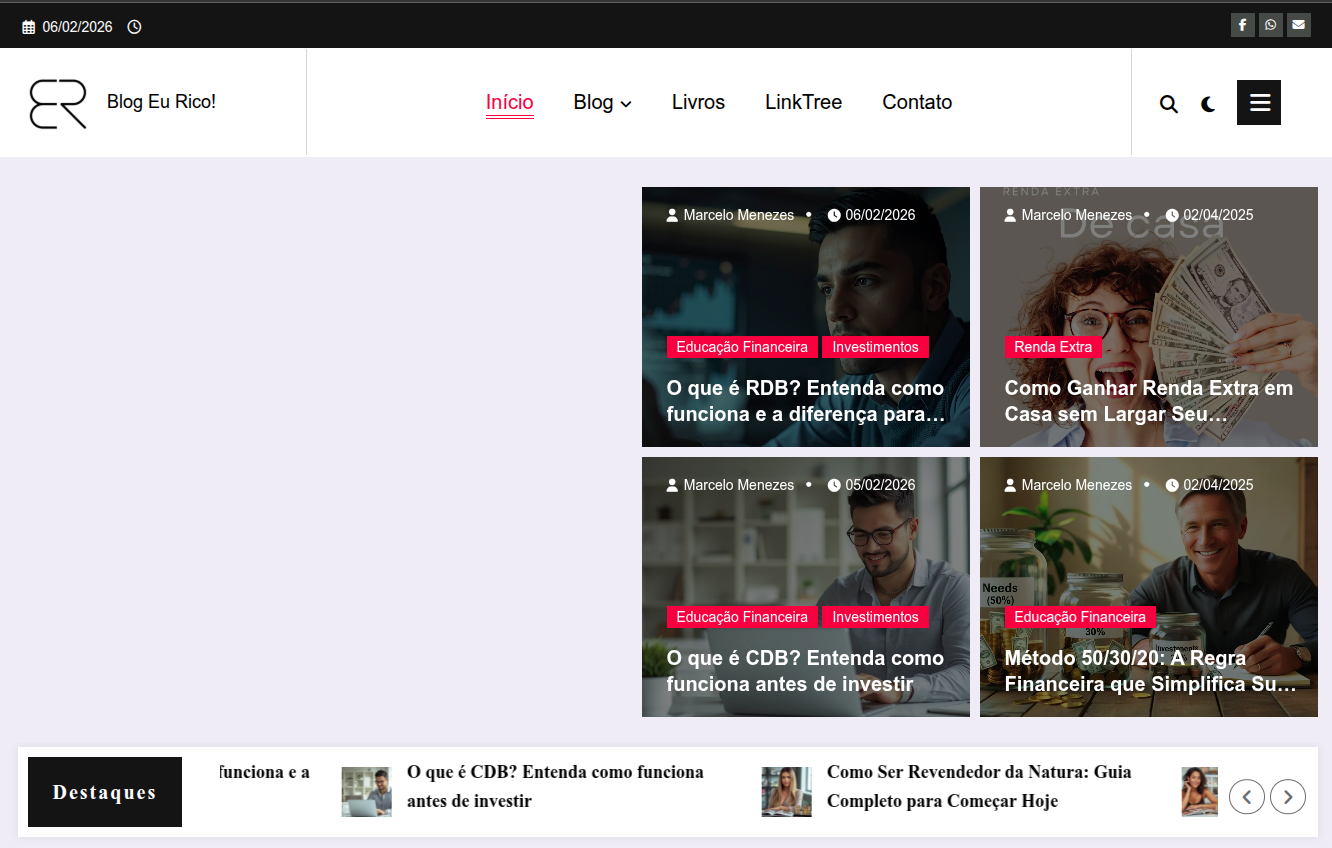Click the email envelope icon

click(1298, 25)
